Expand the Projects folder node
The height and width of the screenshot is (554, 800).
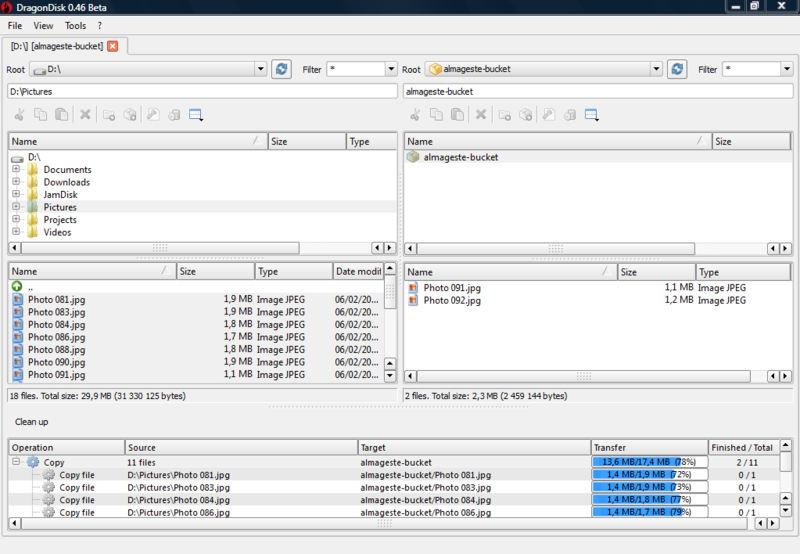pyautogui.click(x=16, y=219)
